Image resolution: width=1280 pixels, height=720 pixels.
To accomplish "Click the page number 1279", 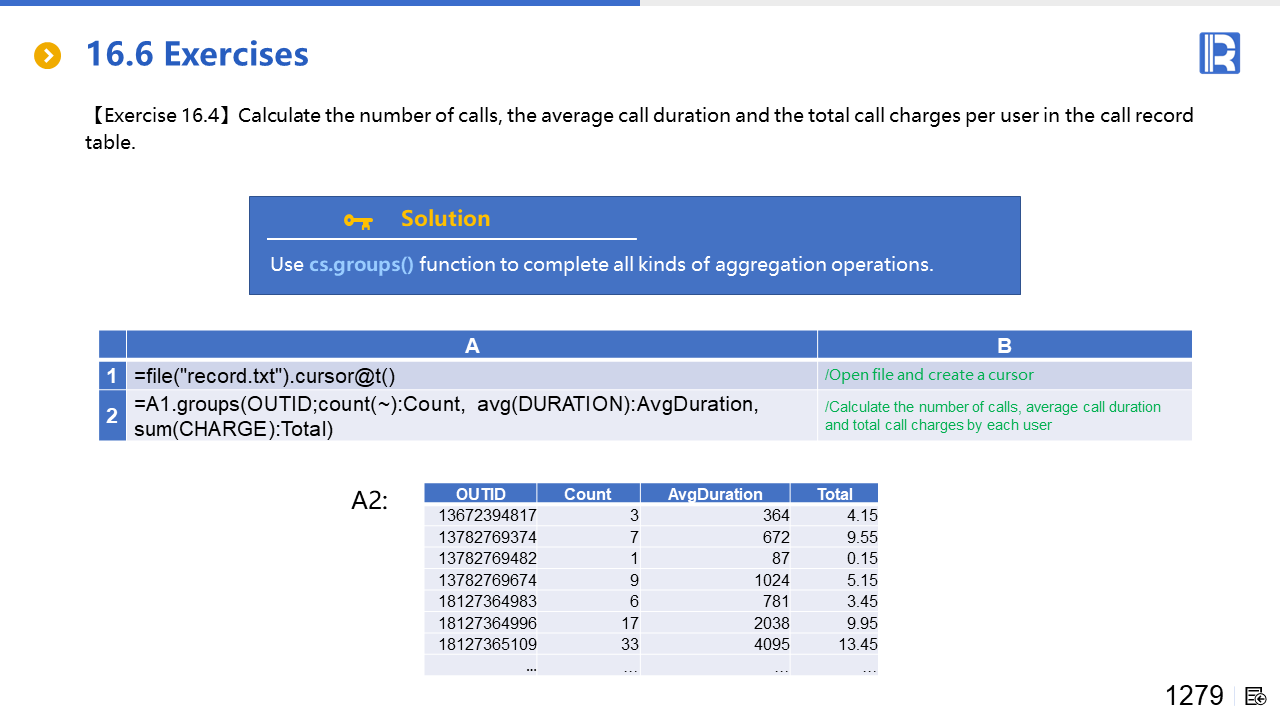I will (x=1194, y=696).
